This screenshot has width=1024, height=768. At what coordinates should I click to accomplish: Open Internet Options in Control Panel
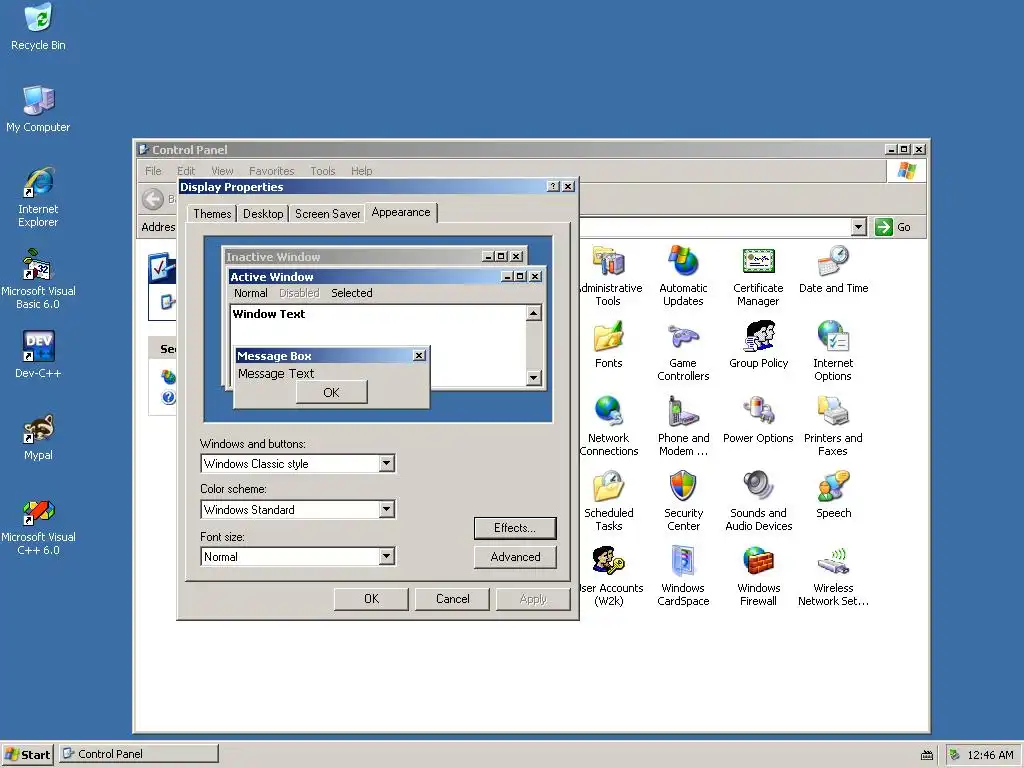coord(833,336)
